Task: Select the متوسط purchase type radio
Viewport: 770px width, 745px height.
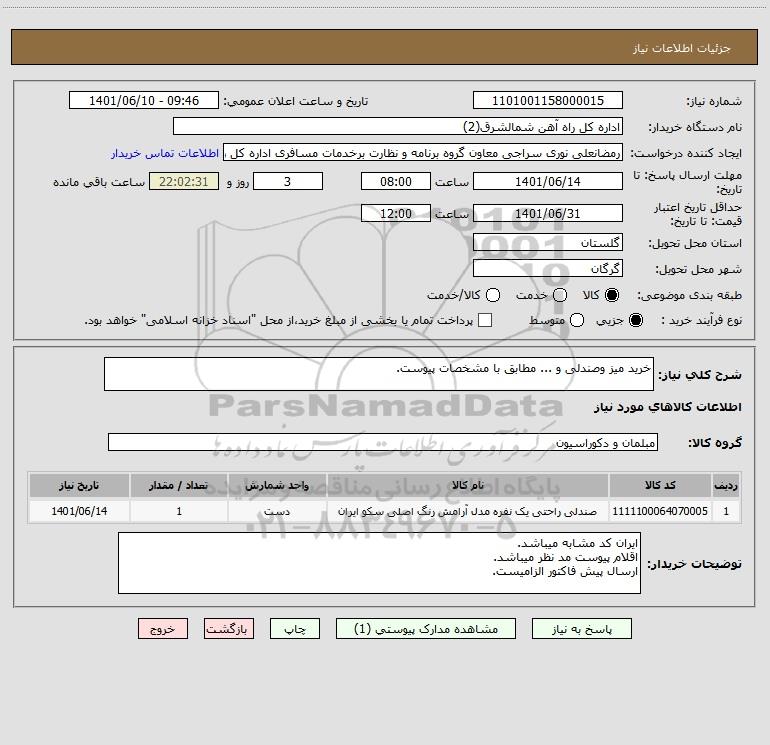Action: [x=577, y=320]
